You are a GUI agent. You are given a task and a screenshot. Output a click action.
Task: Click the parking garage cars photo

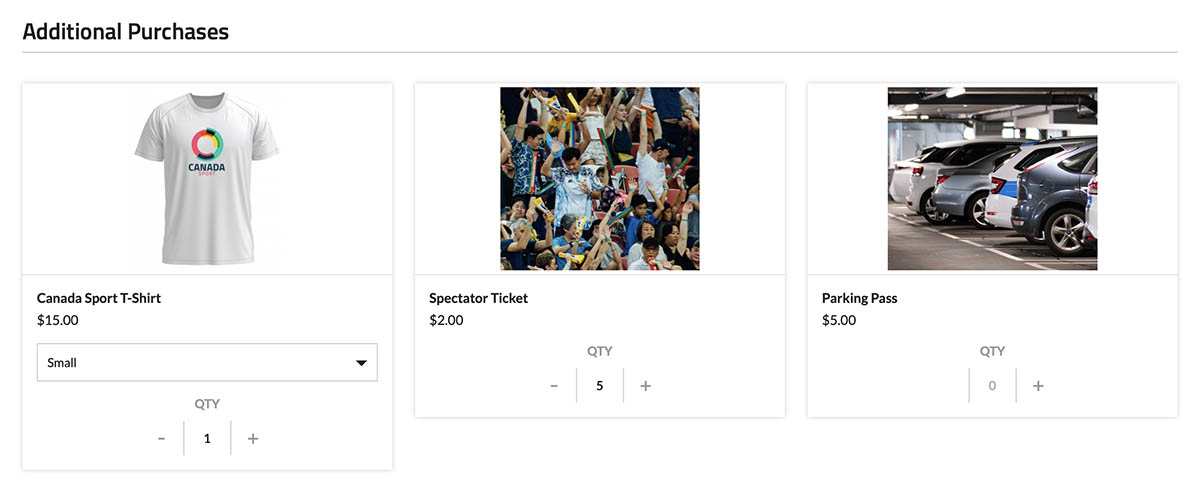click(x=992, y=178)
